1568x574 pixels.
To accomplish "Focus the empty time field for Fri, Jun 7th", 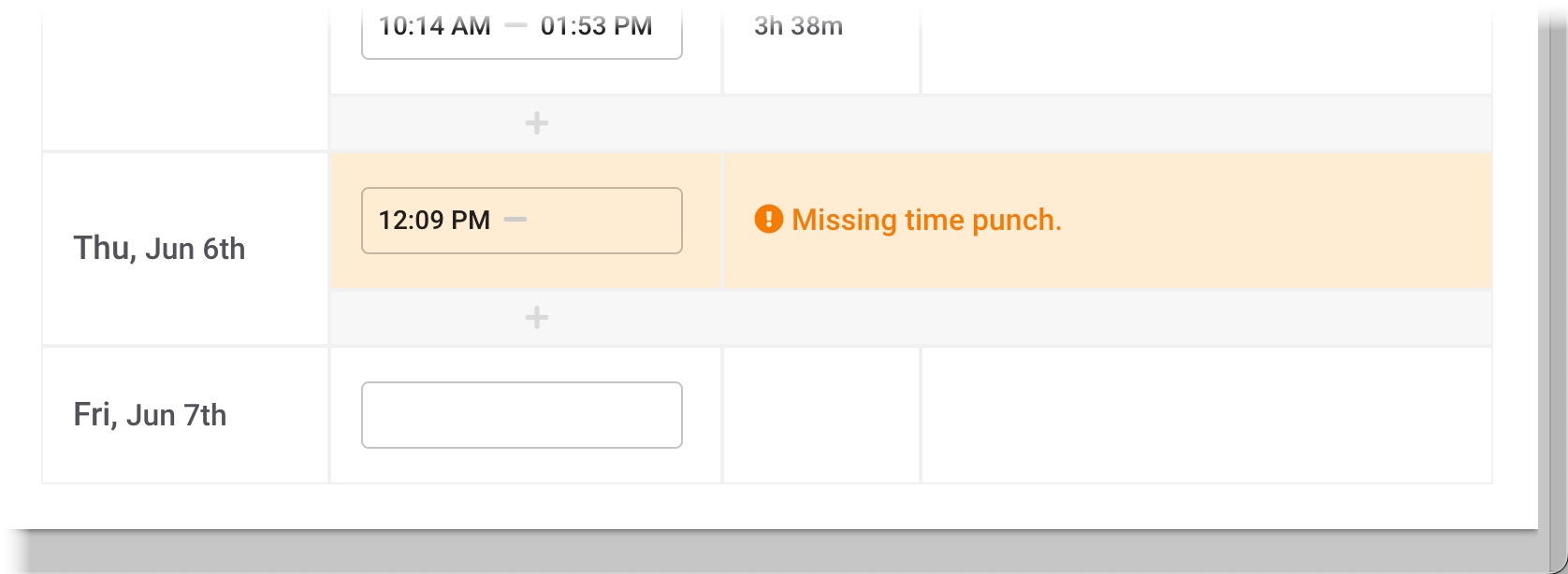I will 522,415.
